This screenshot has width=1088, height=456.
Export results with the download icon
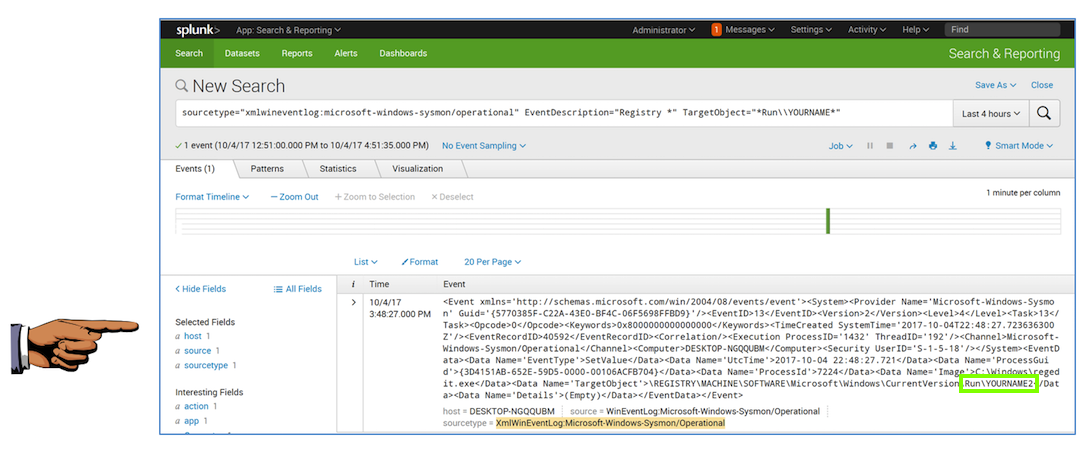[x=952, y=146]
